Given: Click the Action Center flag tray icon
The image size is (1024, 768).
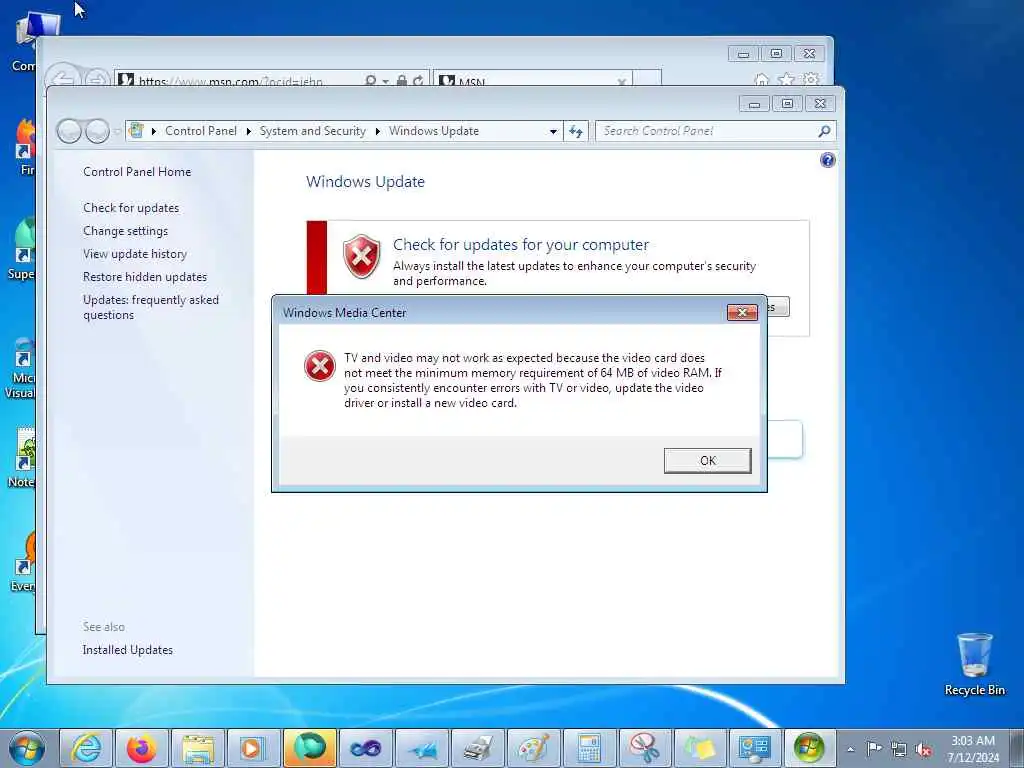Looking at the screenshot, I should [x=874, y=749].
